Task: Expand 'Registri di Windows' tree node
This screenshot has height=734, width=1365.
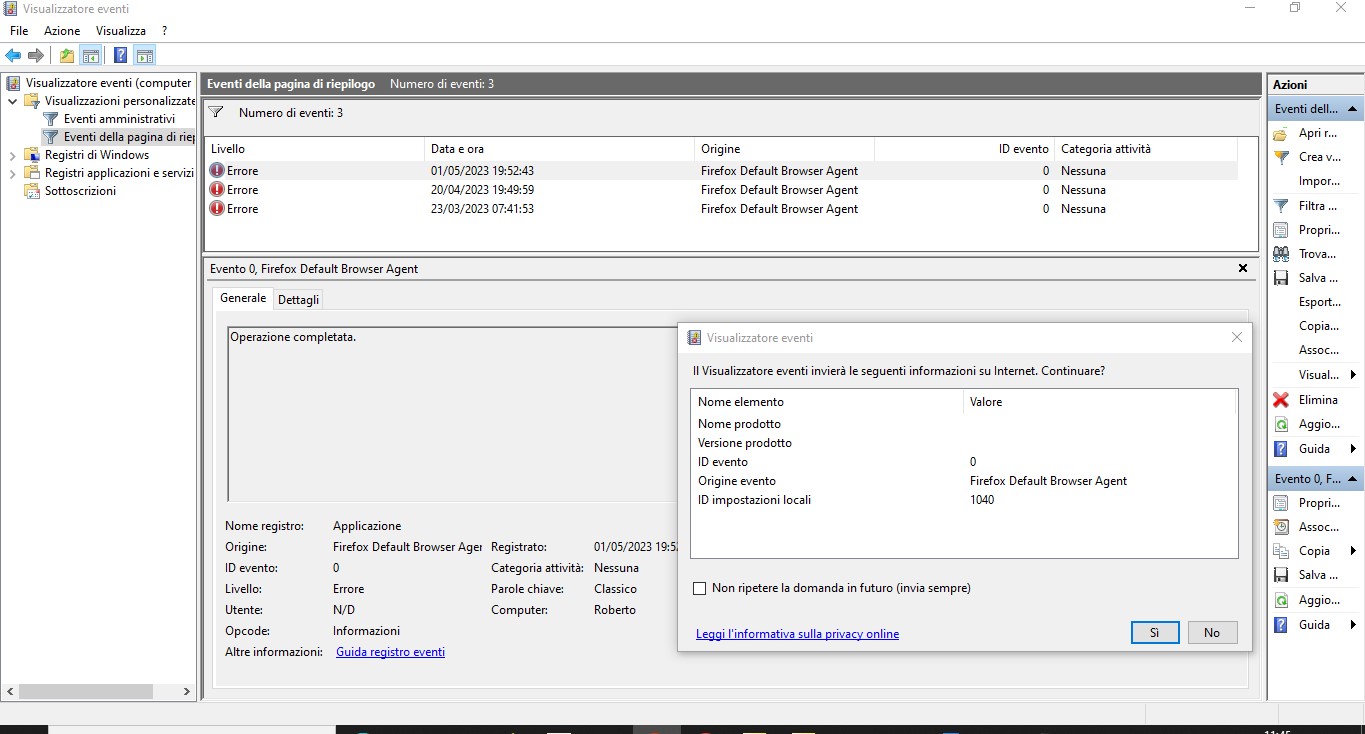Action: coord(12,155)
